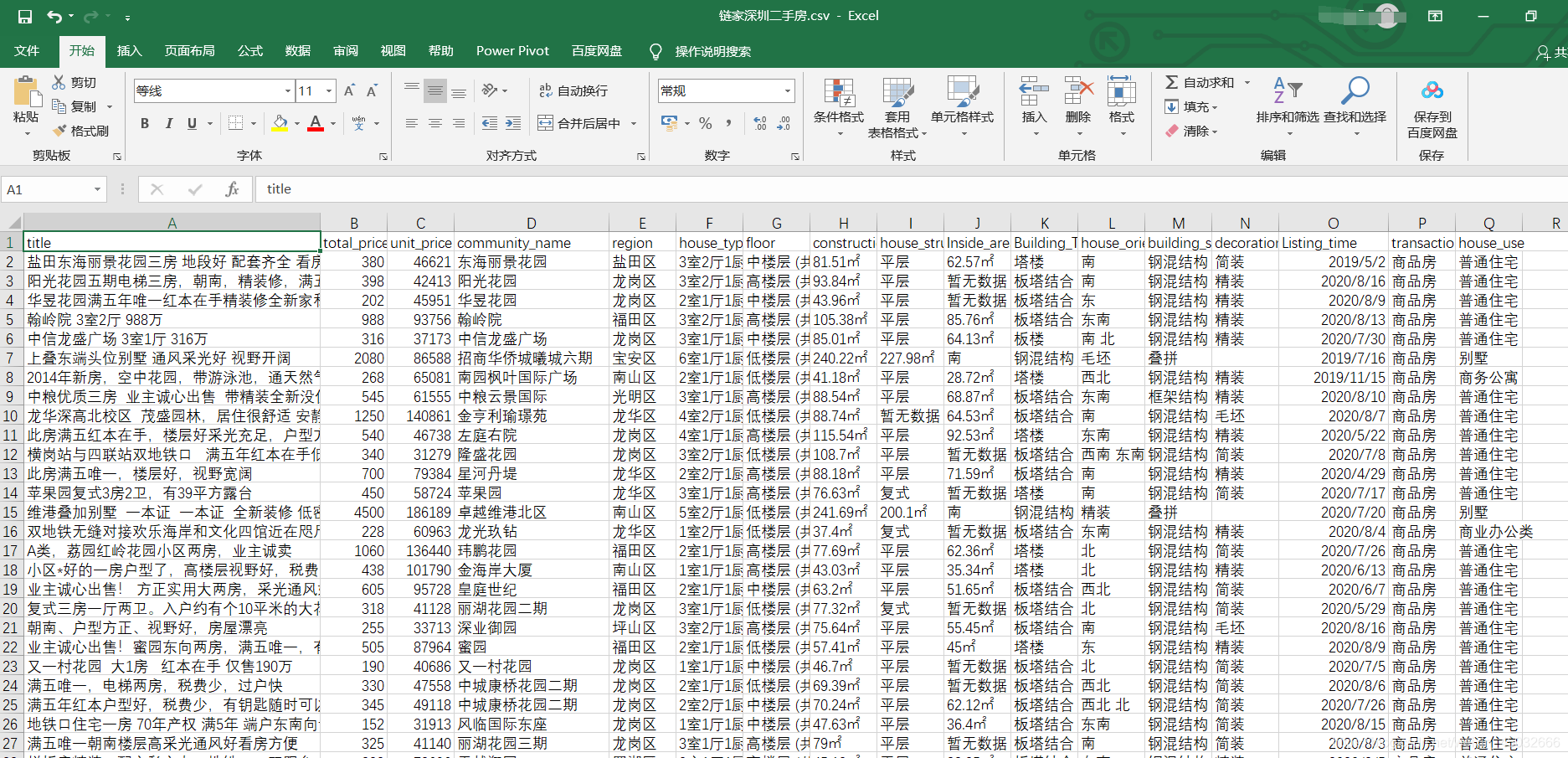The height and width of the screenshot is (758, 1568).
Task: Align cell text left
Action: 411,123
